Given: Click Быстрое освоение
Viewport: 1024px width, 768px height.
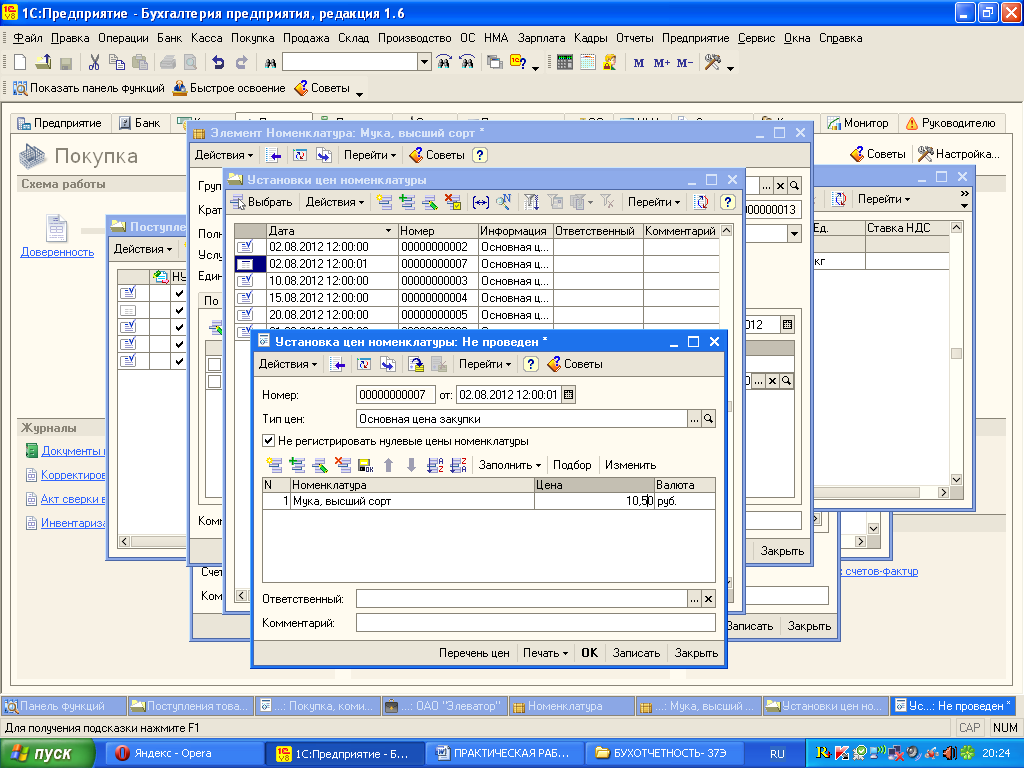Looking at the screenshot, I should point(229,88).
